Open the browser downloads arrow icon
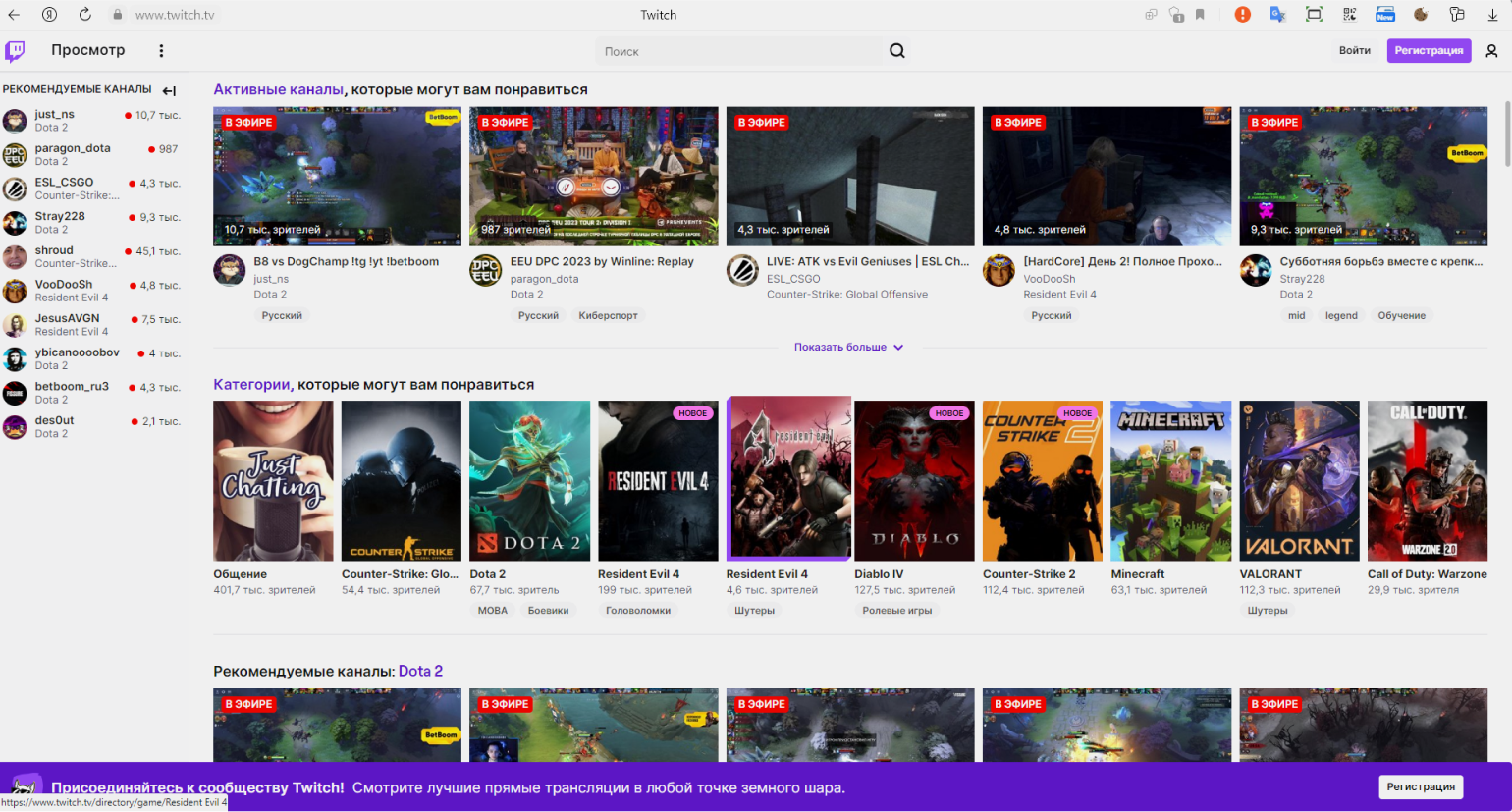The height and width of the screenshot is (812, 1512). click(x=1491, y=15)
